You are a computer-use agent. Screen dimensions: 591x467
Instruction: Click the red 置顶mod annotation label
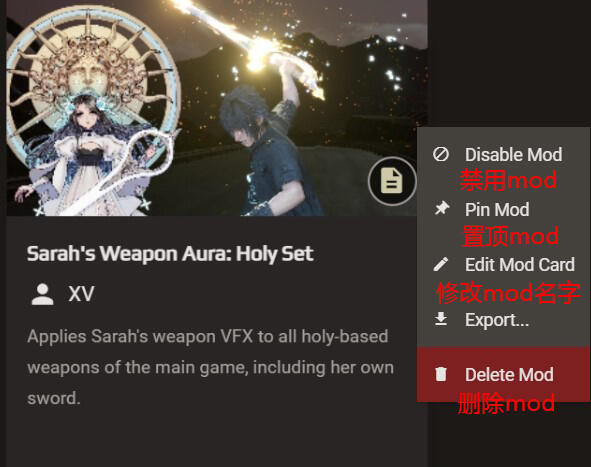pos(510,236)
